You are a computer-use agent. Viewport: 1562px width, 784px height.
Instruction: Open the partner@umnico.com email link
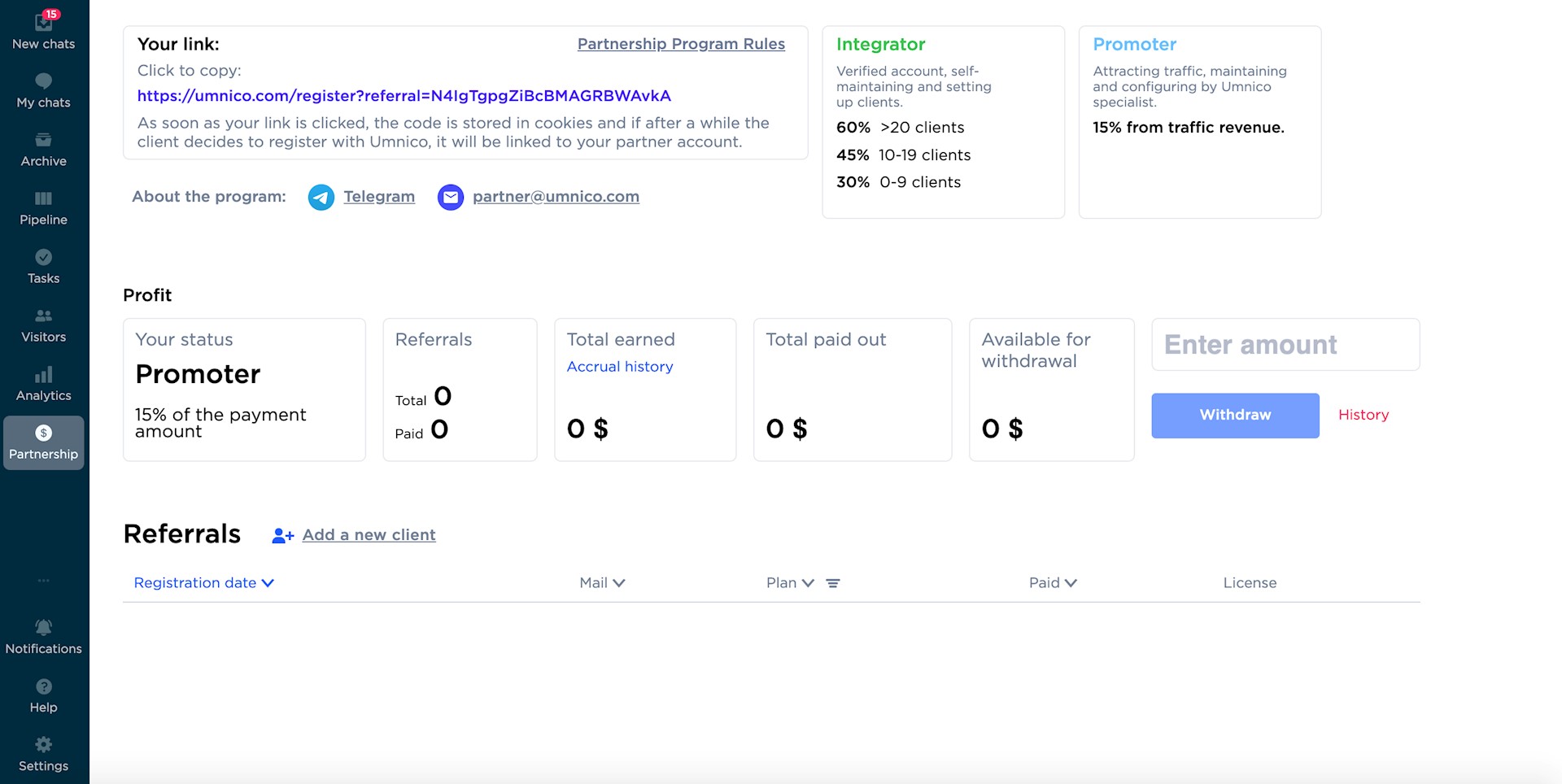click(x=556, y=197)
